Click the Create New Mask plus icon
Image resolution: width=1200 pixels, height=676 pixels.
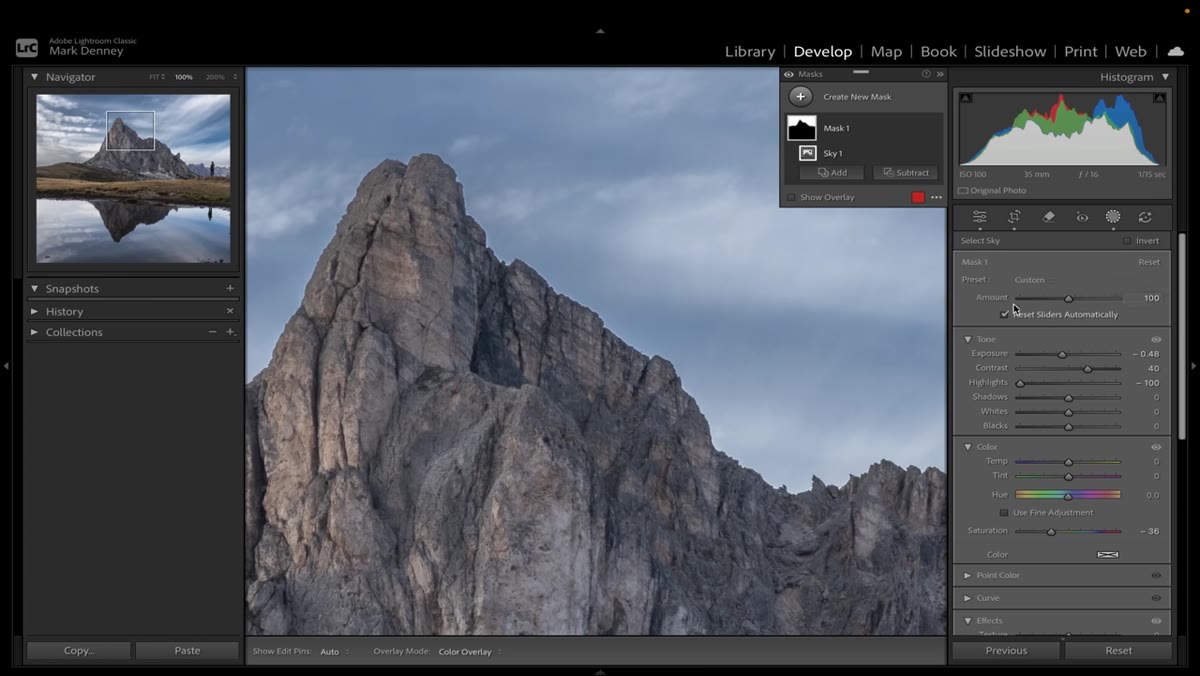point(800,97)
